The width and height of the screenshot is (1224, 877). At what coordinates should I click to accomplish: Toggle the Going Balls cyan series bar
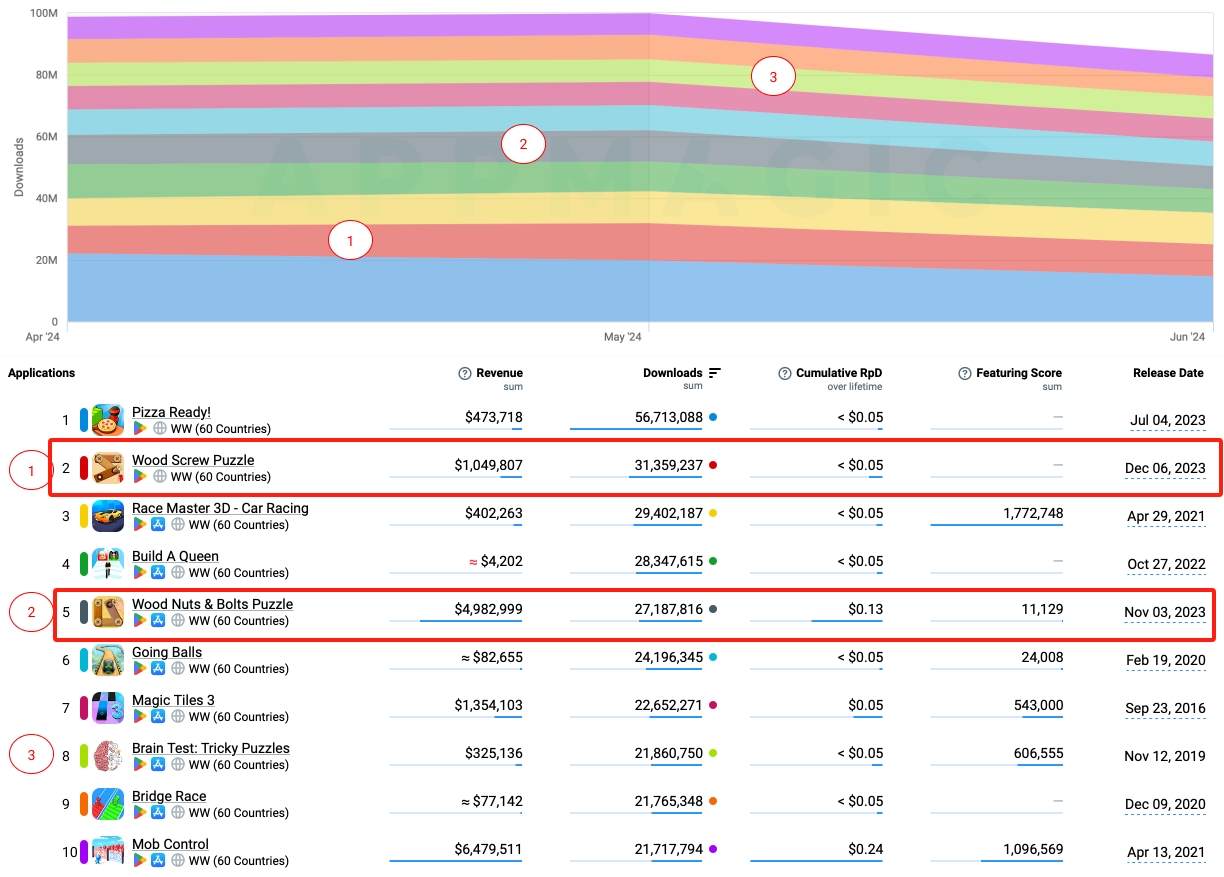pos(84,660)
